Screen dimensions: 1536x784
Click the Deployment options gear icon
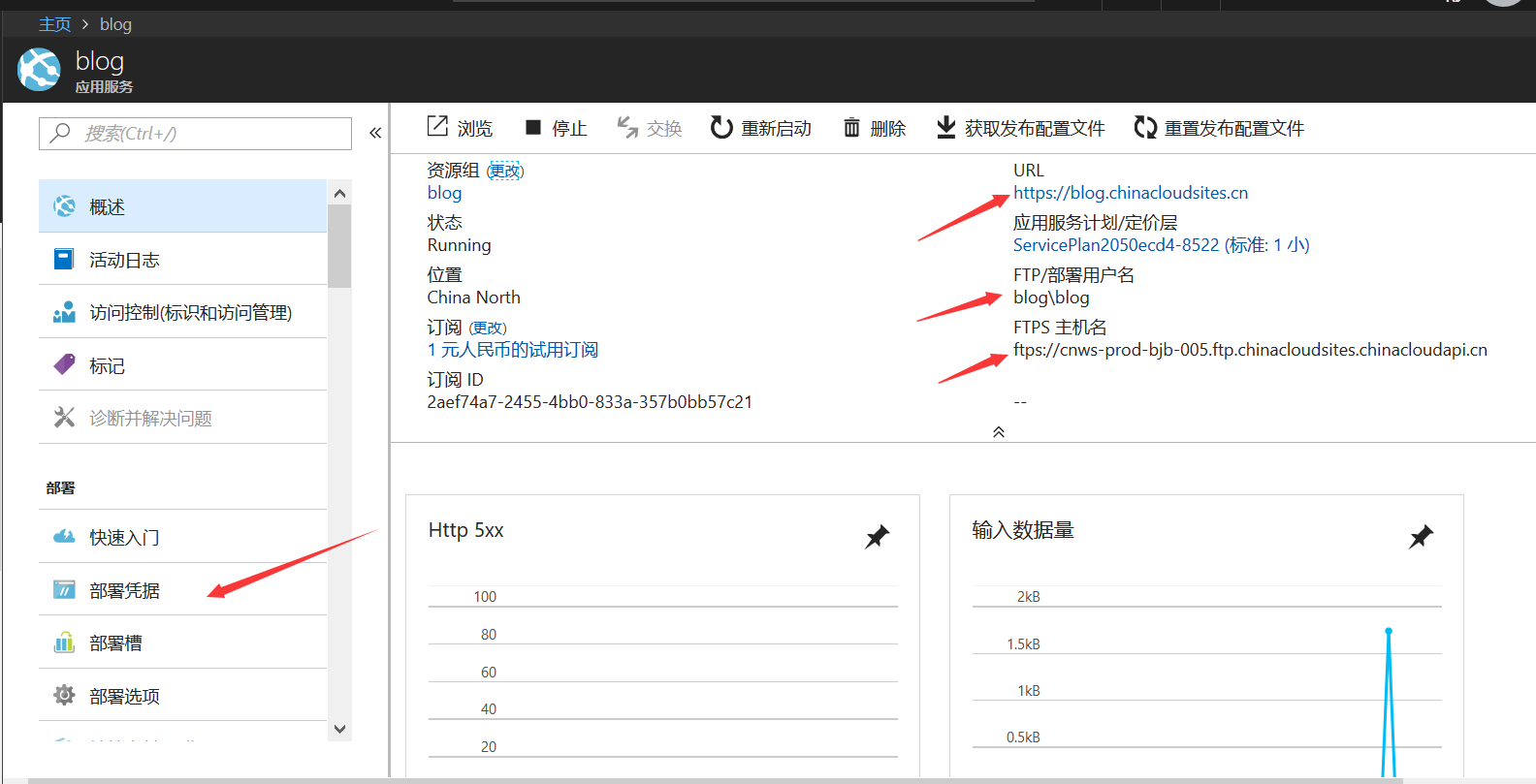(x=64, y=695)
